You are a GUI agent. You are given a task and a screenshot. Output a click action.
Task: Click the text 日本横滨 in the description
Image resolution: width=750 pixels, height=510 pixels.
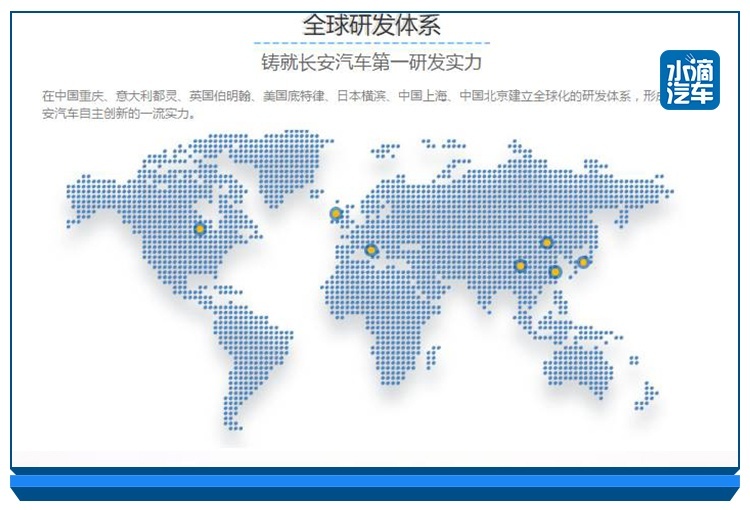361,96
